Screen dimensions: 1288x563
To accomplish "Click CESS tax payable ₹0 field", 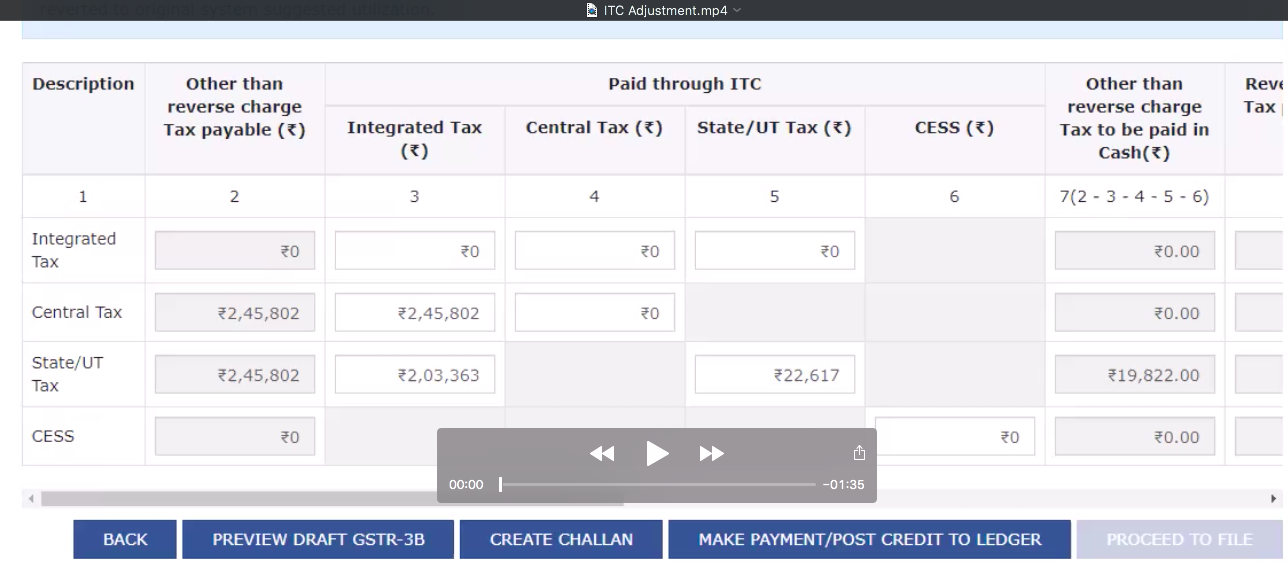I will [x=235, y=437].
